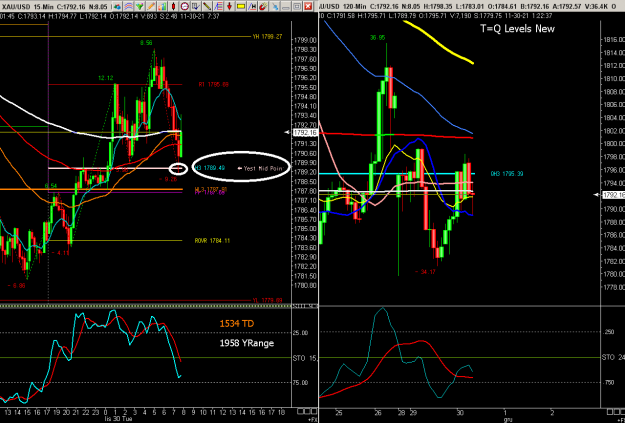Click the +Fx button under 15-Min chart

point(312,419)
